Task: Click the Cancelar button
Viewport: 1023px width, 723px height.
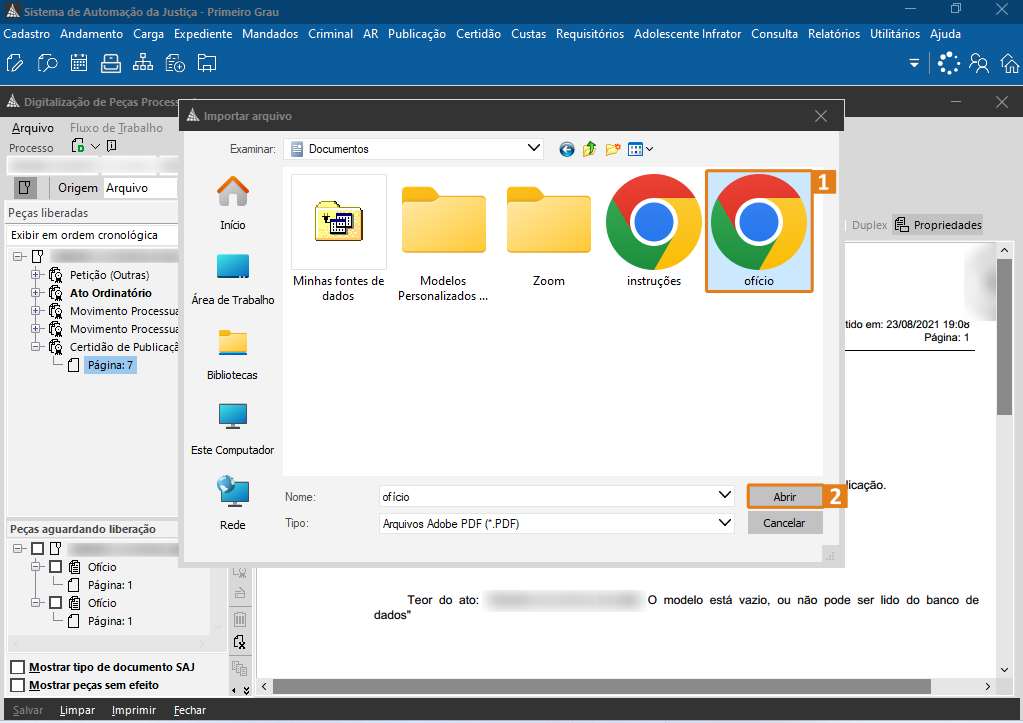Action: [x=784, y=523]
